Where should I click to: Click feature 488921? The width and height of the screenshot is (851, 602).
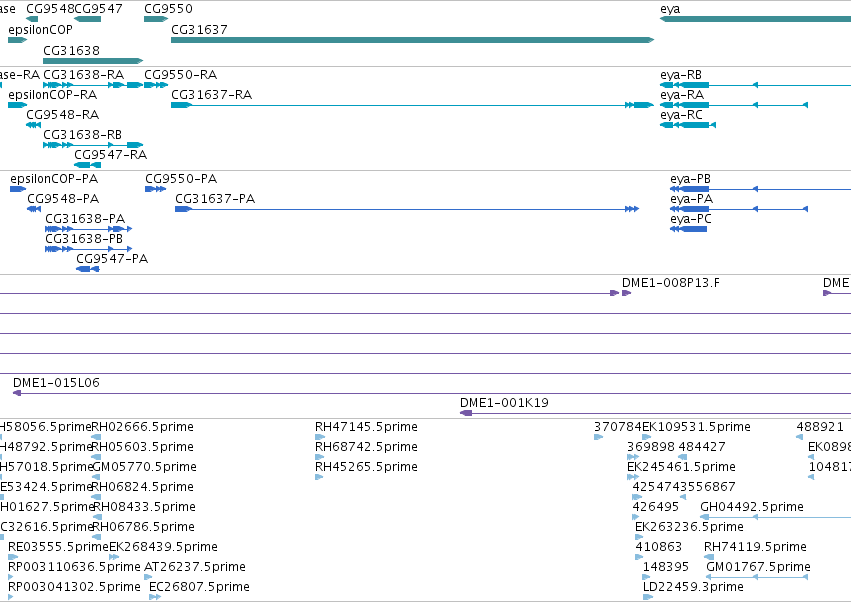coord(799,437)
